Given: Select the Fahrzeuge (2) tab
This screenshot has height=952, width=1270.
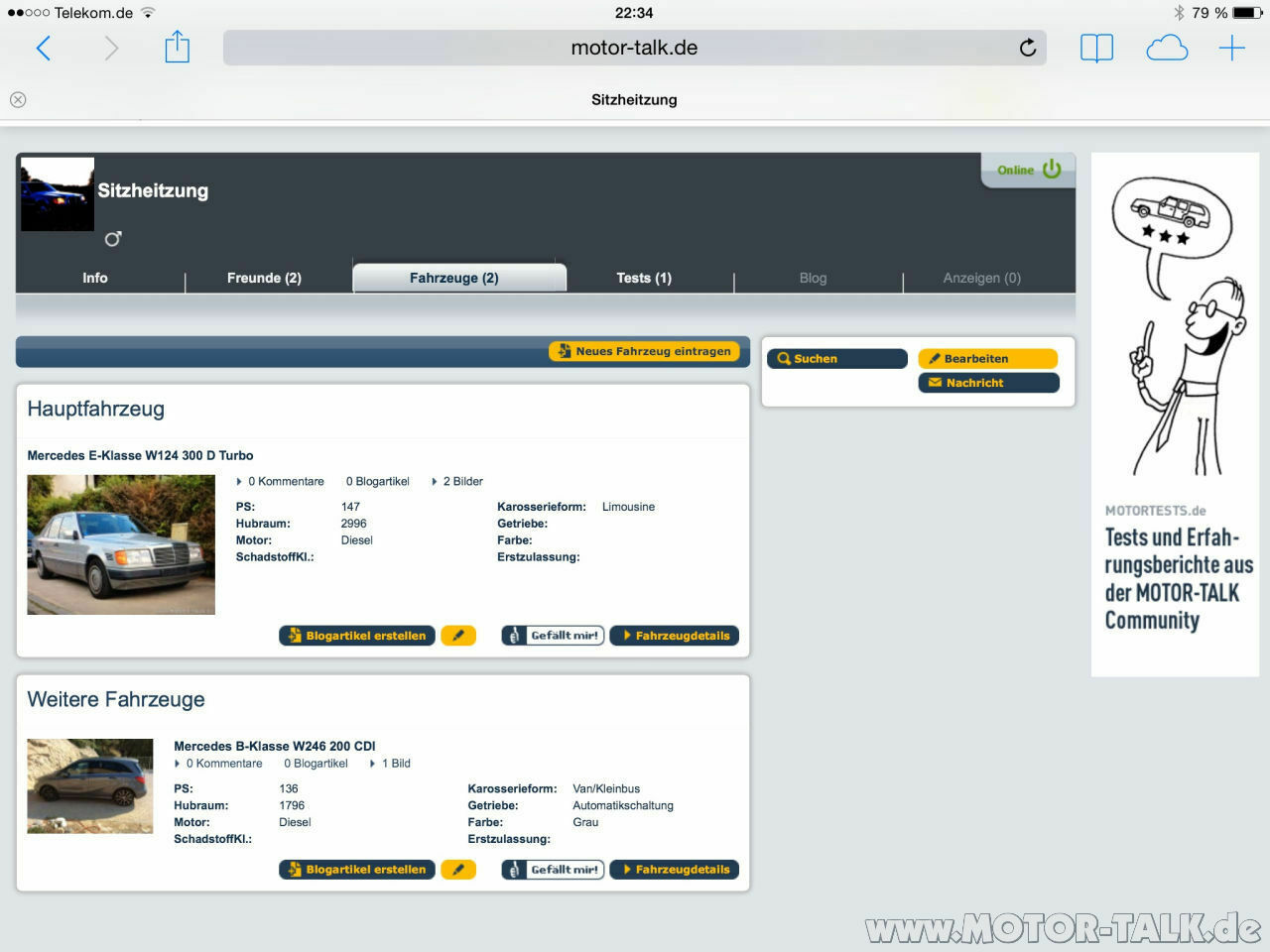Looking at the screenshot, I should [459, 278].
